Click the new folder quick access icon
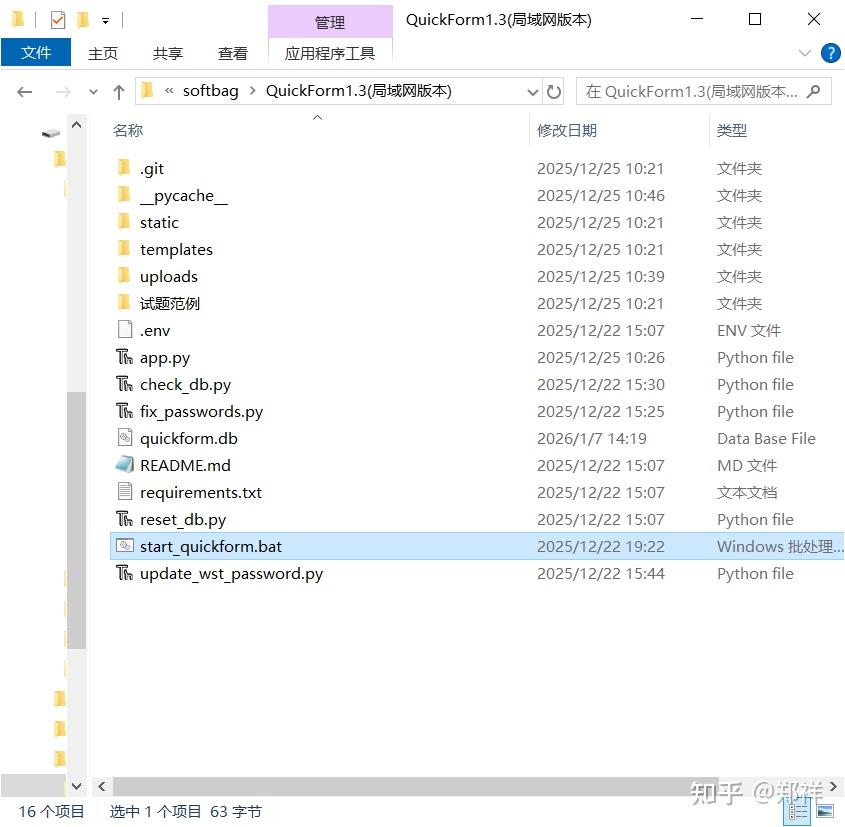Viewport: 845px width, 827px height. click(82, 20)
